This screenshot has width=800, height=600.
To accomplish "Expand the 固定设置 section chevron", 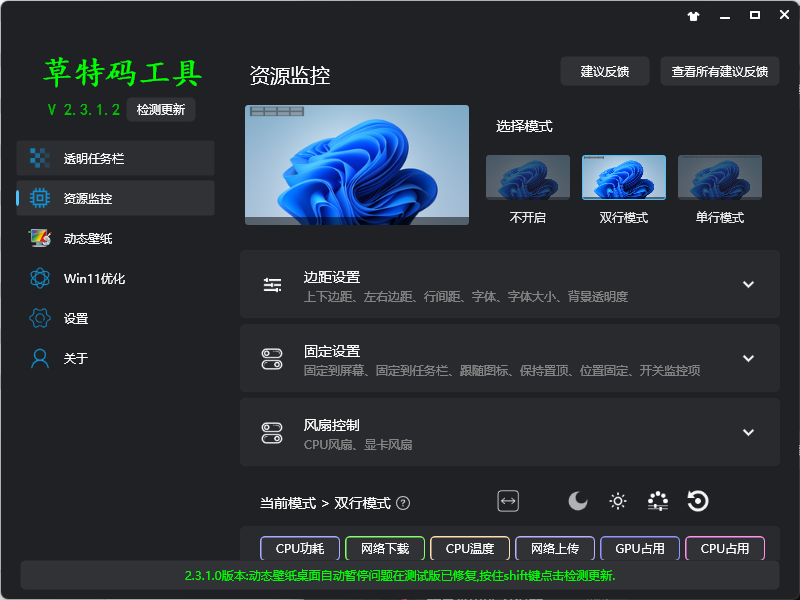I will (x=747, y=358).
